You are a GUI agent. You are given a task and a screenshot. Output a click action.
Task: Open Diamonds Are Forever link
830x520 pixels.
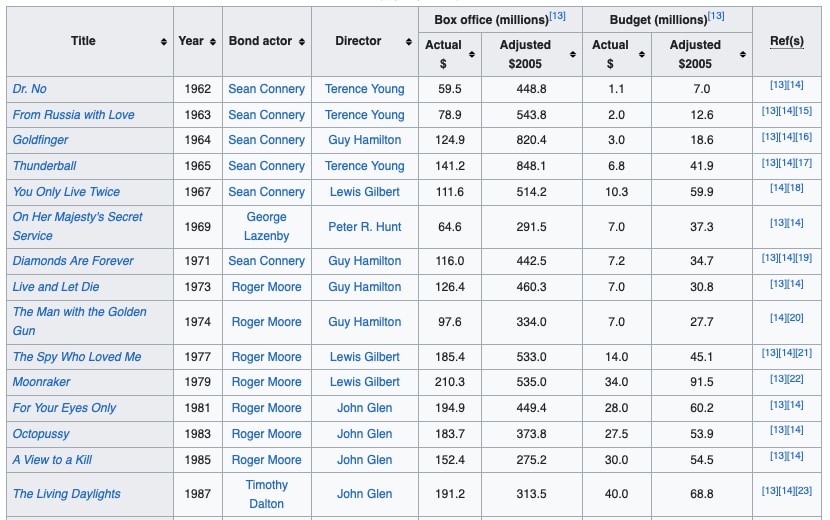[73, 261]
